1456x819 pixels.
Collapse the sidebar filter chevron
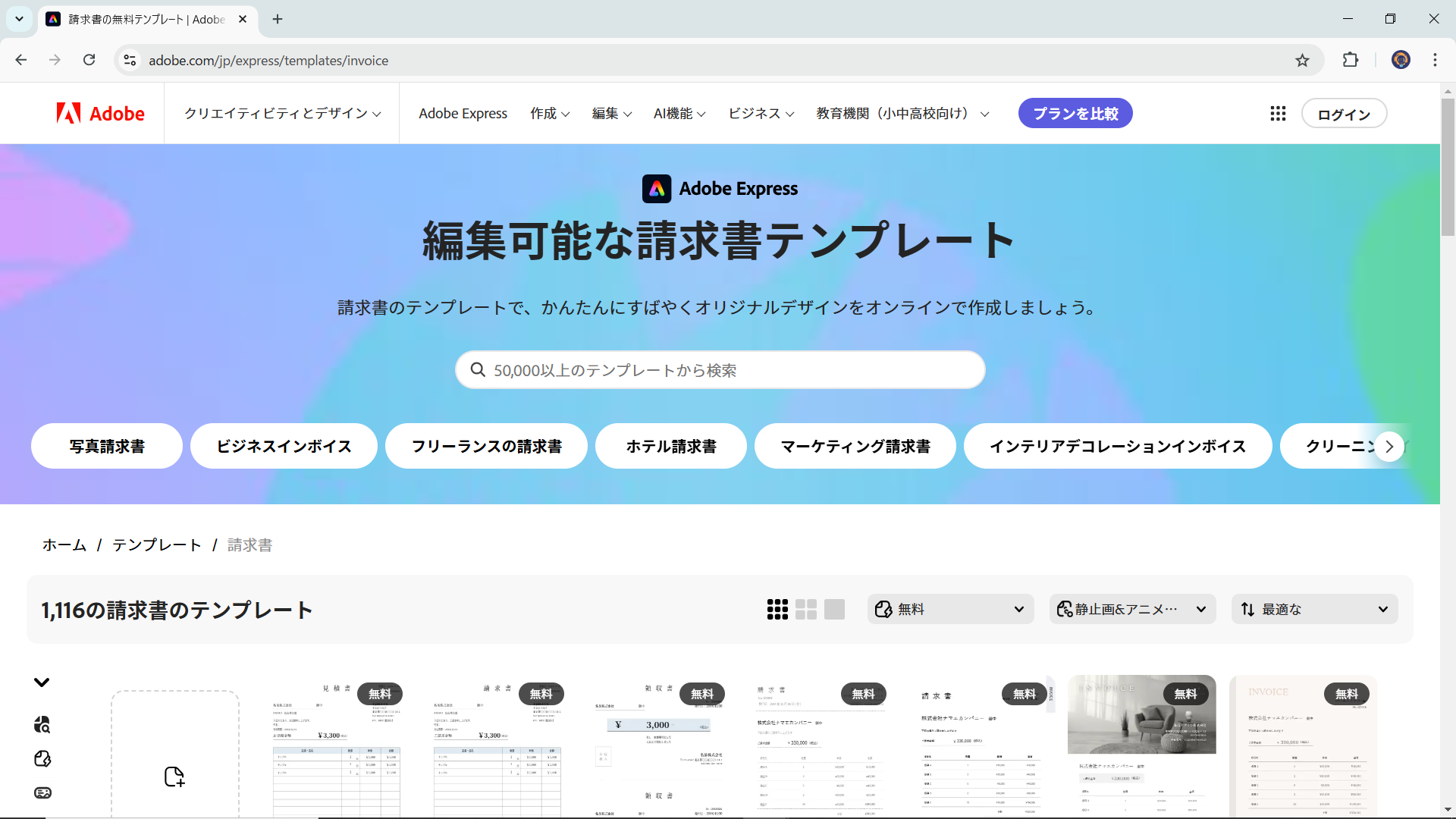pos(42,682)
